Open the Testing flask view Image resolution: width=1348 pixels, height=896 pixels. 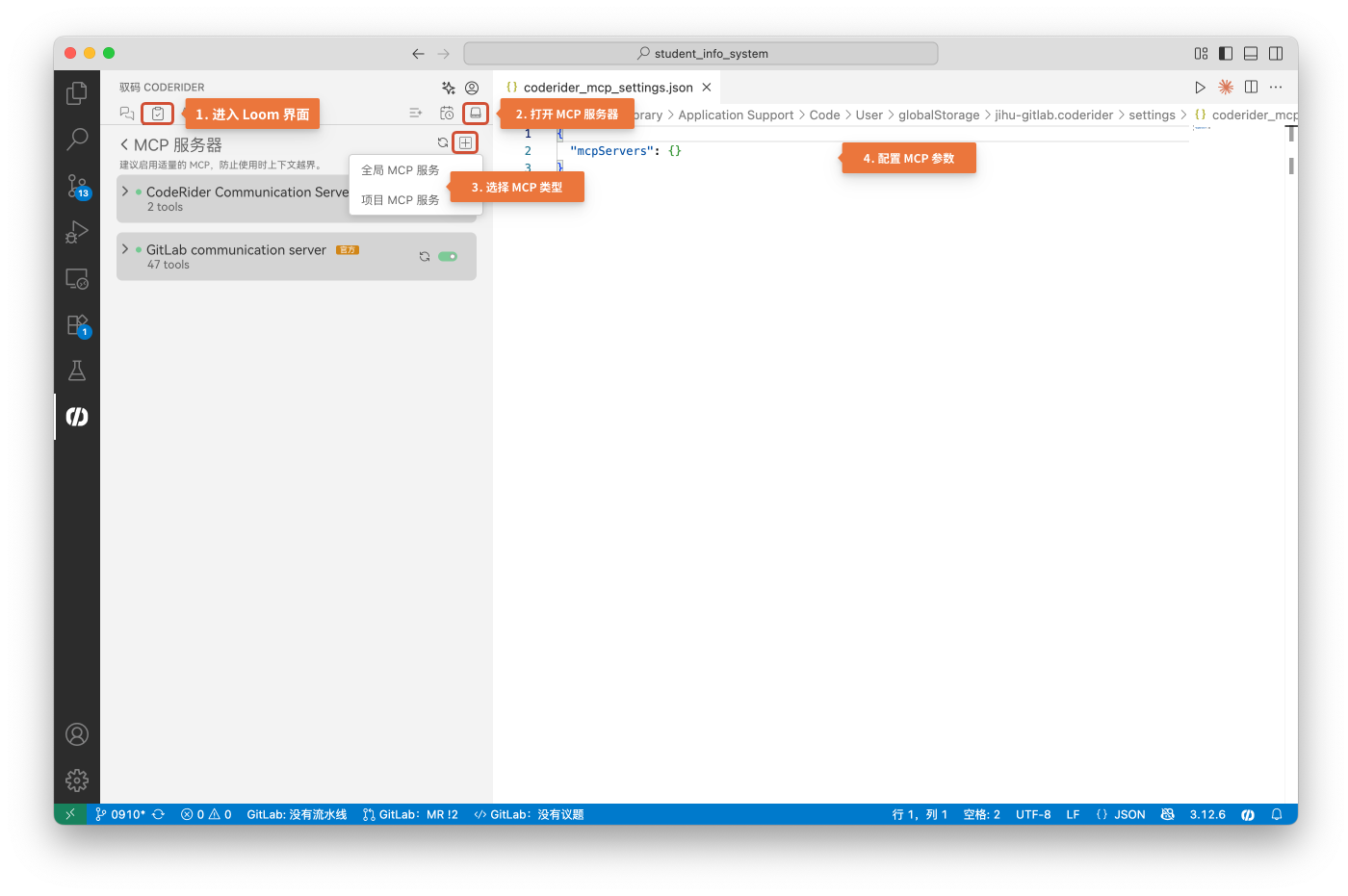click(x=77, y=371)
